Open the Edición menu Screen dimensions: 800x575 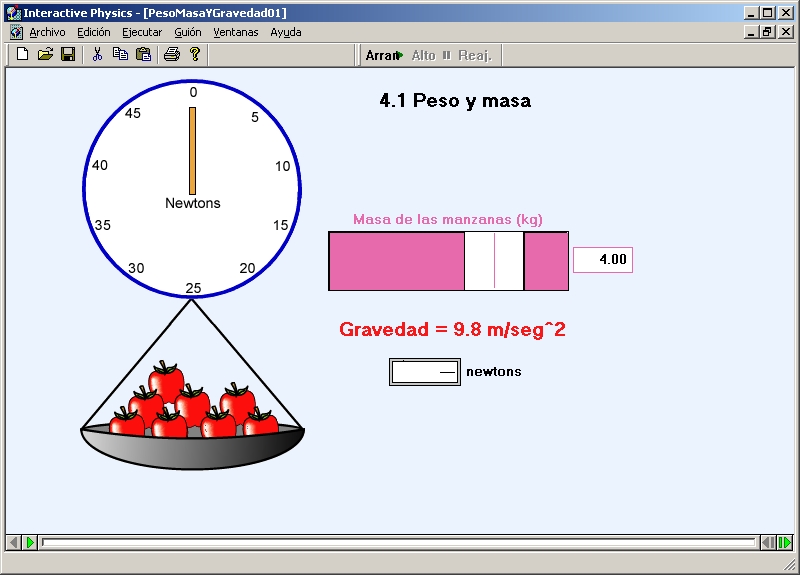click(x=93, y=32)
